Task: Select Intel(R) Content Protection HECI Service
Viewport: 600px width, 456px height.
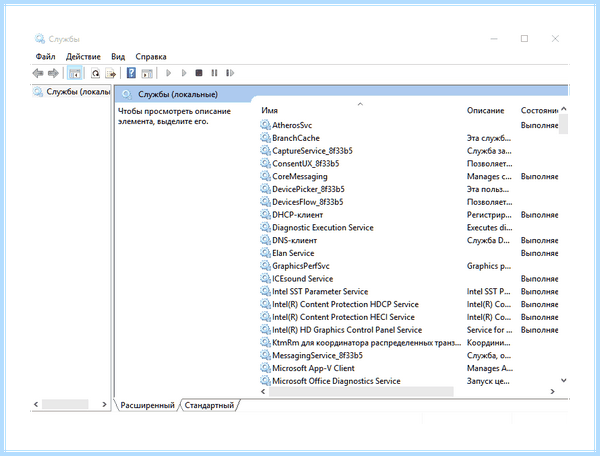Action: coord(409,317)
